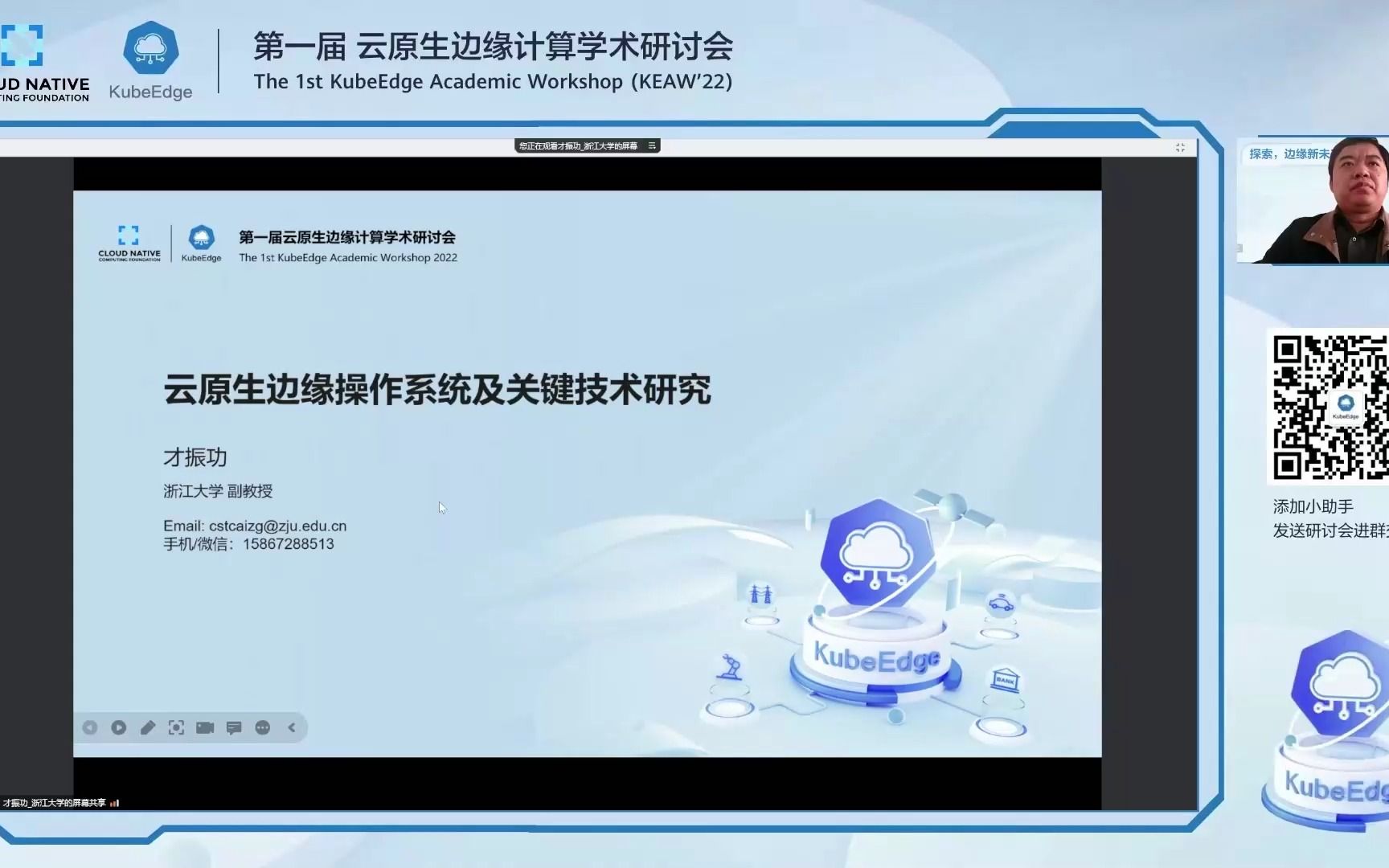Screen dimensions: 1389x868
Task: Click the email address cstcaizg@zju.edu.cn
Action: tap(277, 526)
